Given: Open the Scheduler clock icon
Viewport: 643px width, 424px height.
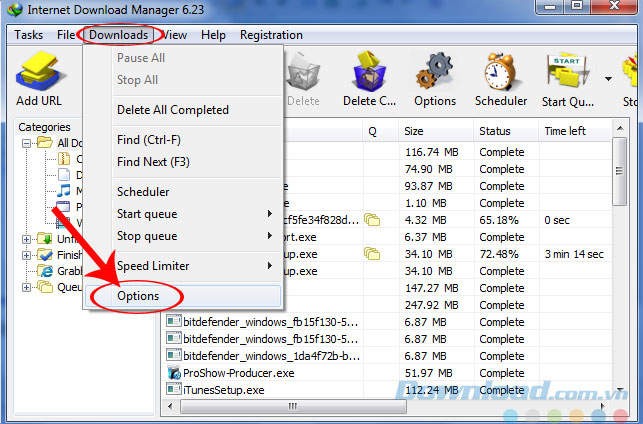Looking at the screenshot, I should click(x=500, y=72).
